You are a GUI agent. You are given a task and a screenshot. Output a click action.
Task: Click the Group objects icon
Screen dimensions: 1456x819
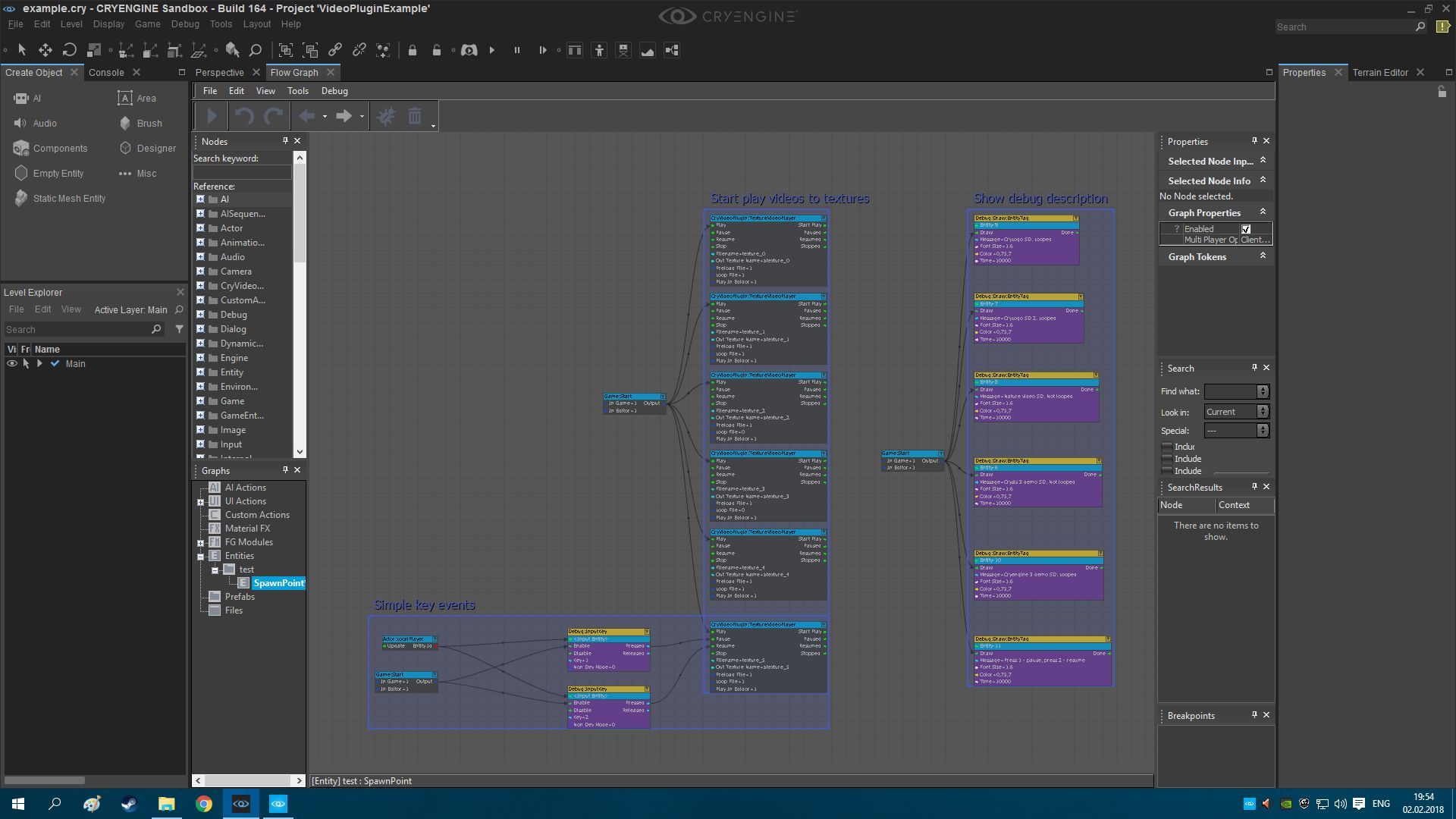pyautogui.click(x=286, y=50)
